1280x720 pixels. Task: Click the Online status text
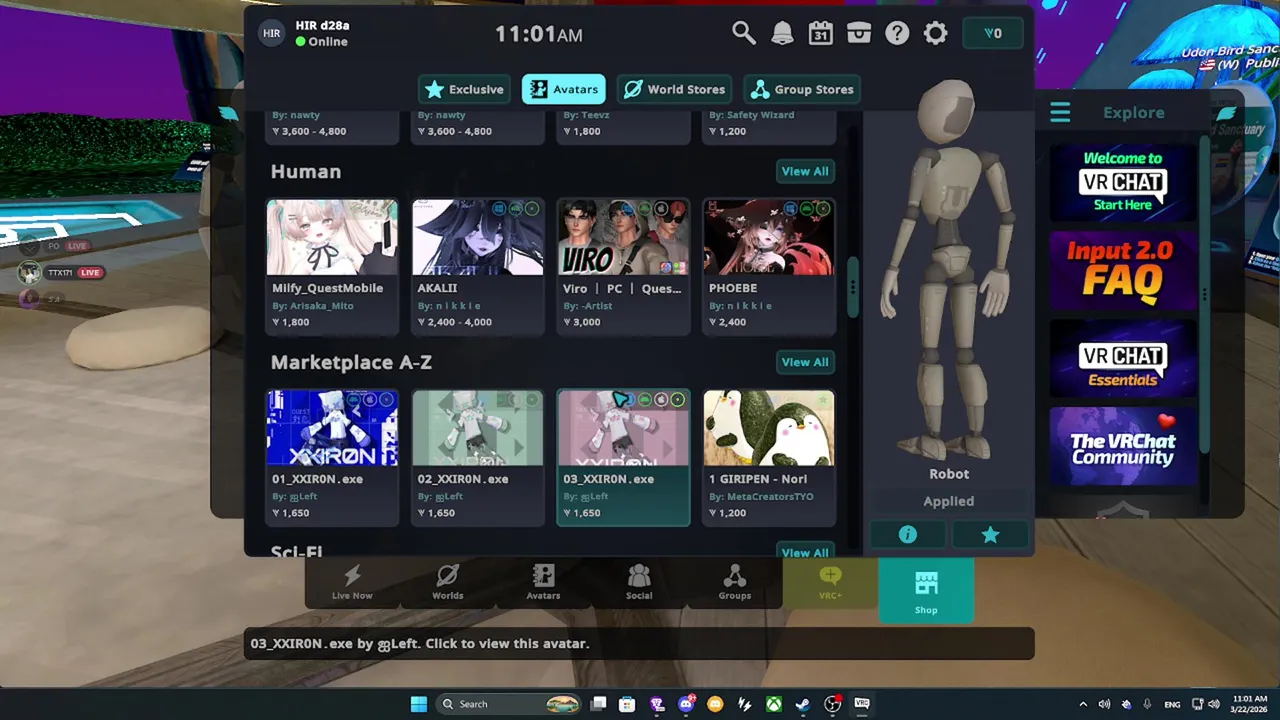[328, 42]
